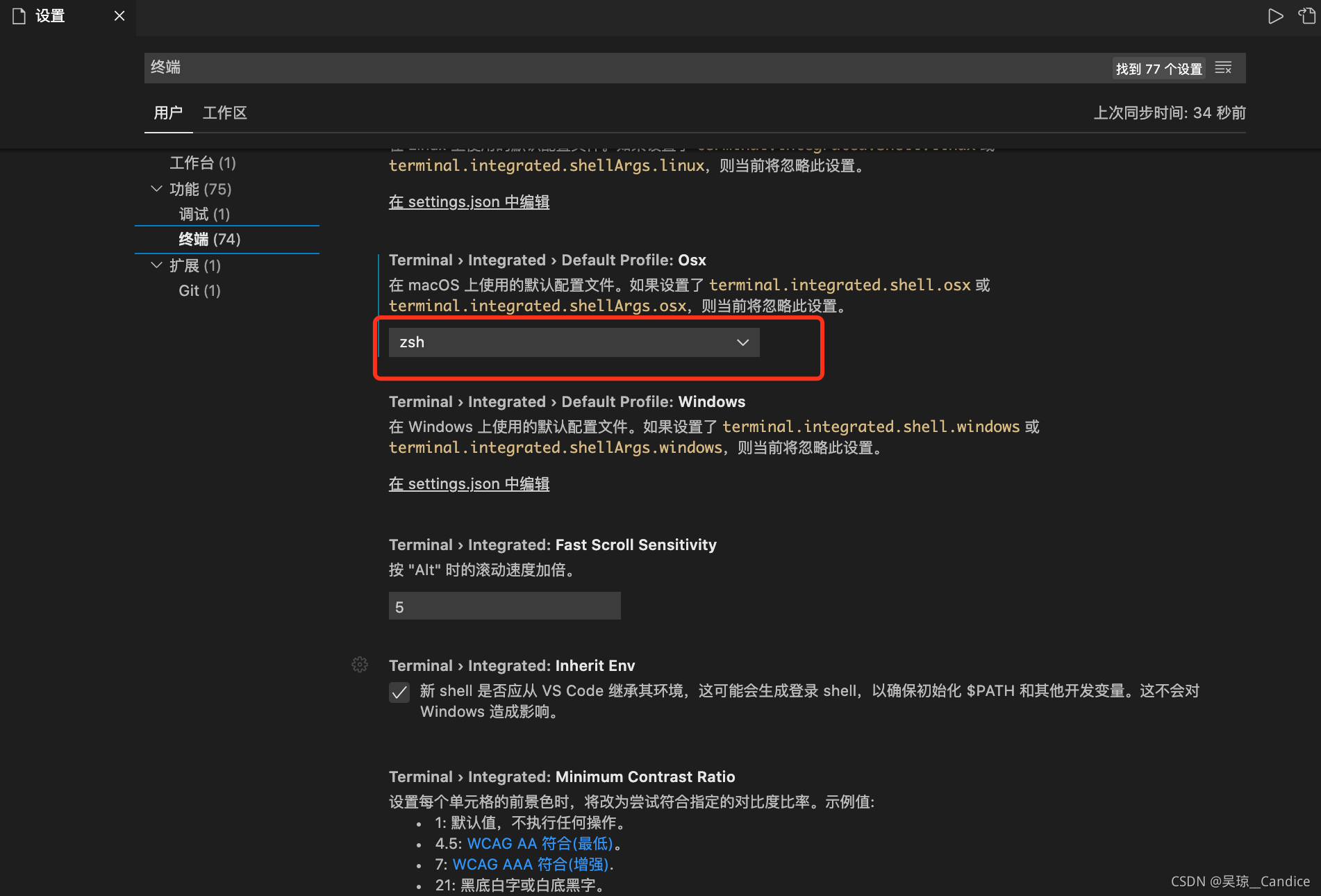Click the terminal.integrated.shell.windows setting reference
The height and width of the screenshot is (896, 1321).
click(x=871, y=427)
